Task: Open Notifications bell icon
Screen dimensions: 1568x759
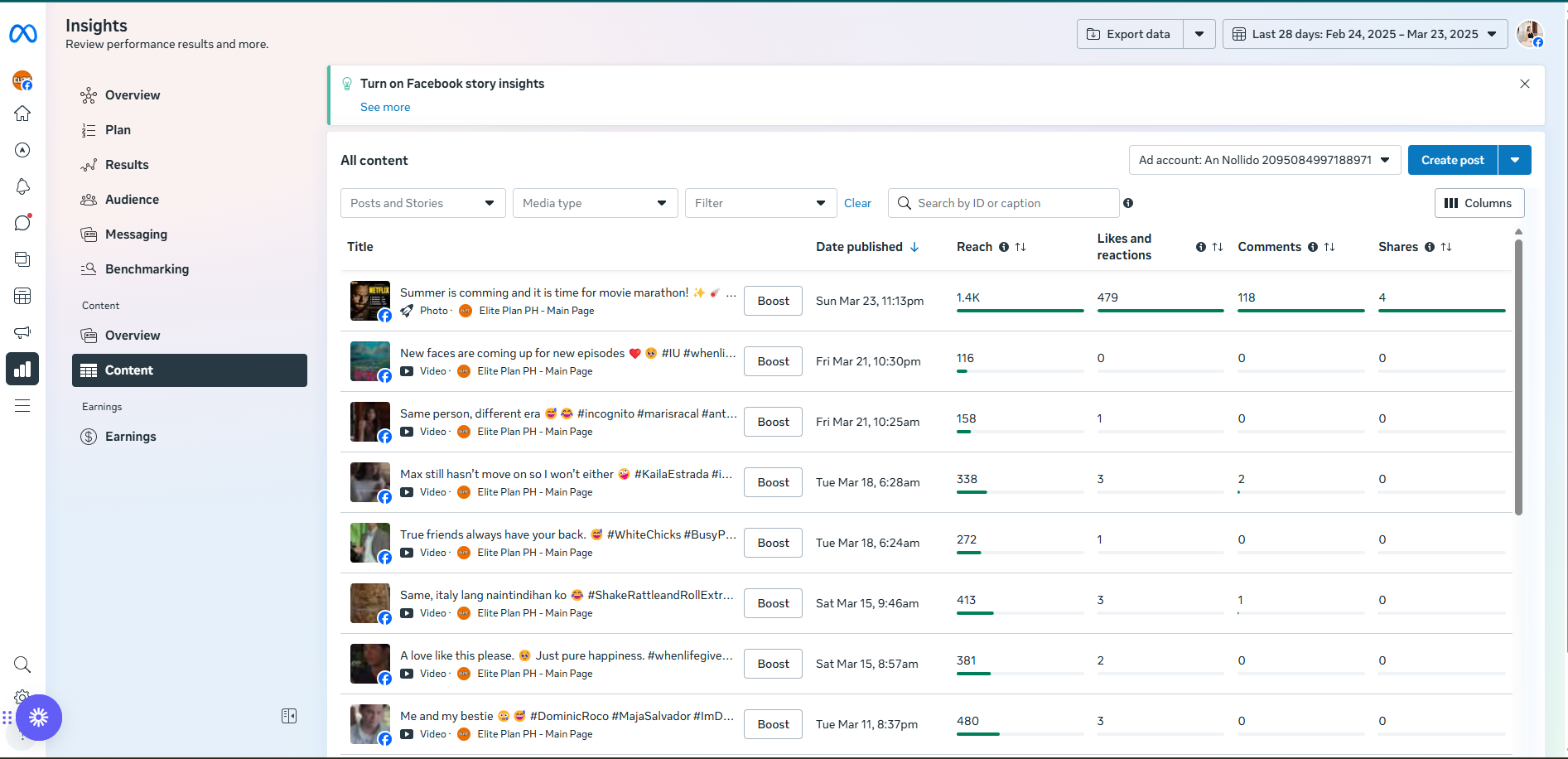Action: pyautogui.click(x=22, y=186)
